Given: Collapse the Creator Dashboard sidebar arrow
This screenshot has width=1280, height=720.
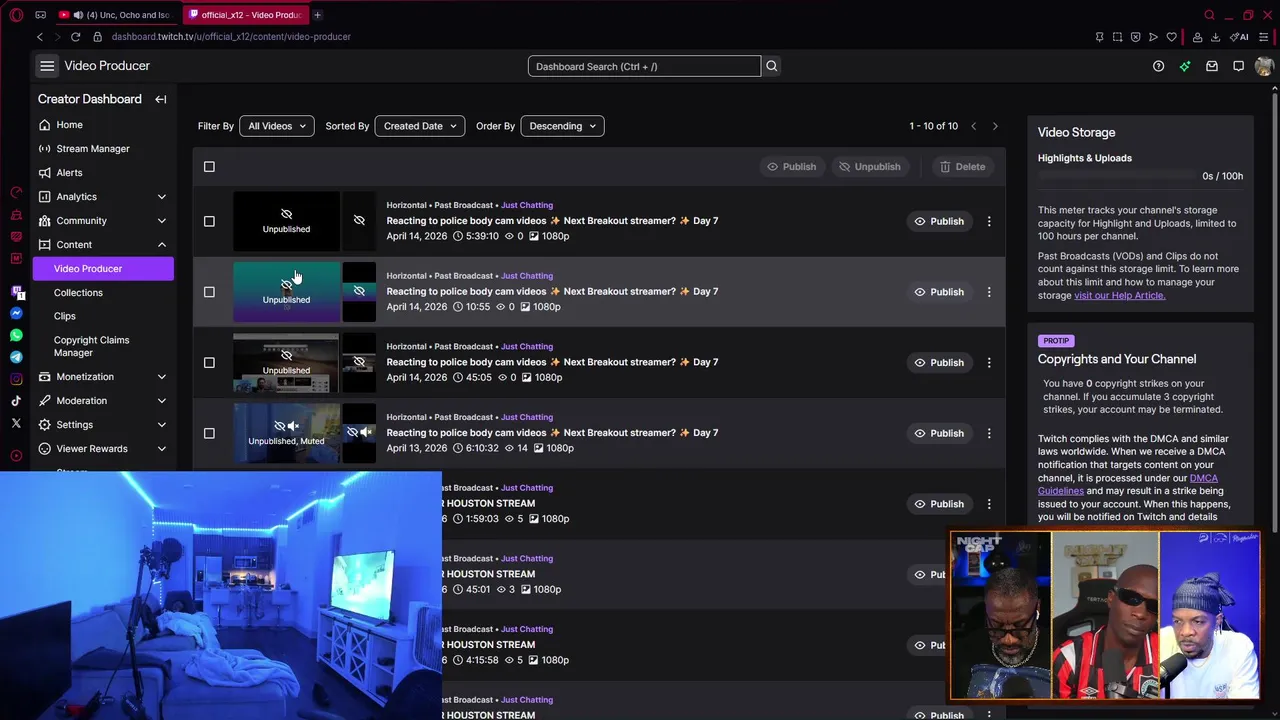Looking at the screenshot, I should 160,99.
